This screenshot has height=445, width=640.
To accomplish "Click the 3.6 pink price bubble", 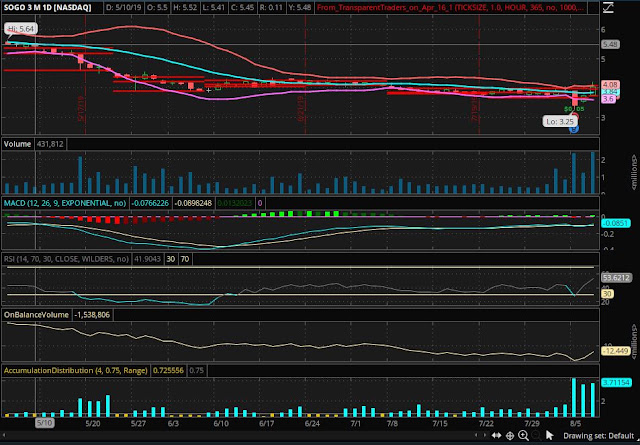I will (x=608, y=99).
